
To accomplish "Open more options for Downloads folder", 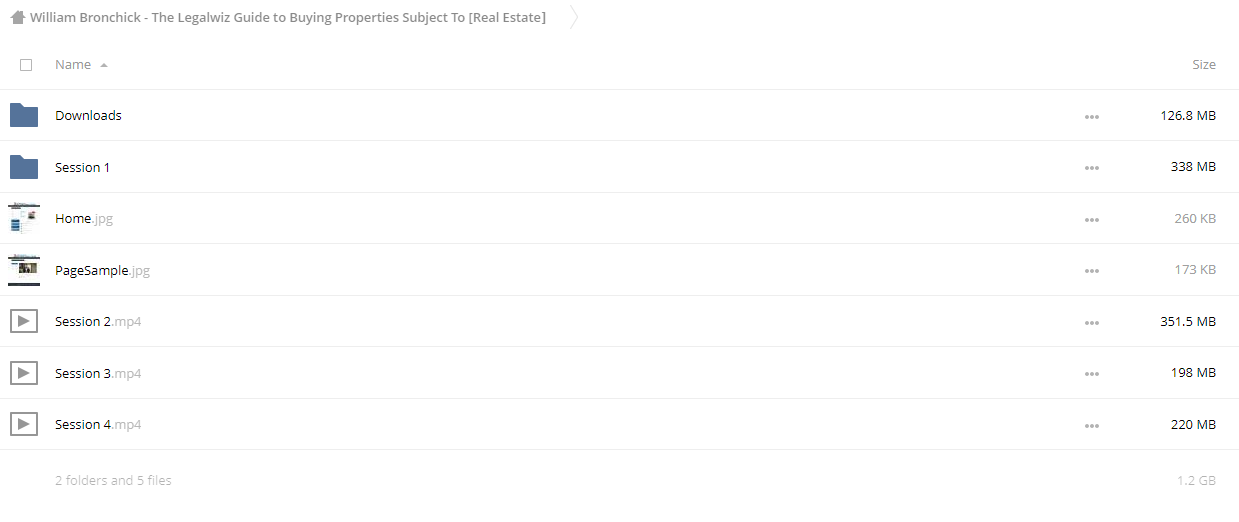I will [x=1091, y=117].
